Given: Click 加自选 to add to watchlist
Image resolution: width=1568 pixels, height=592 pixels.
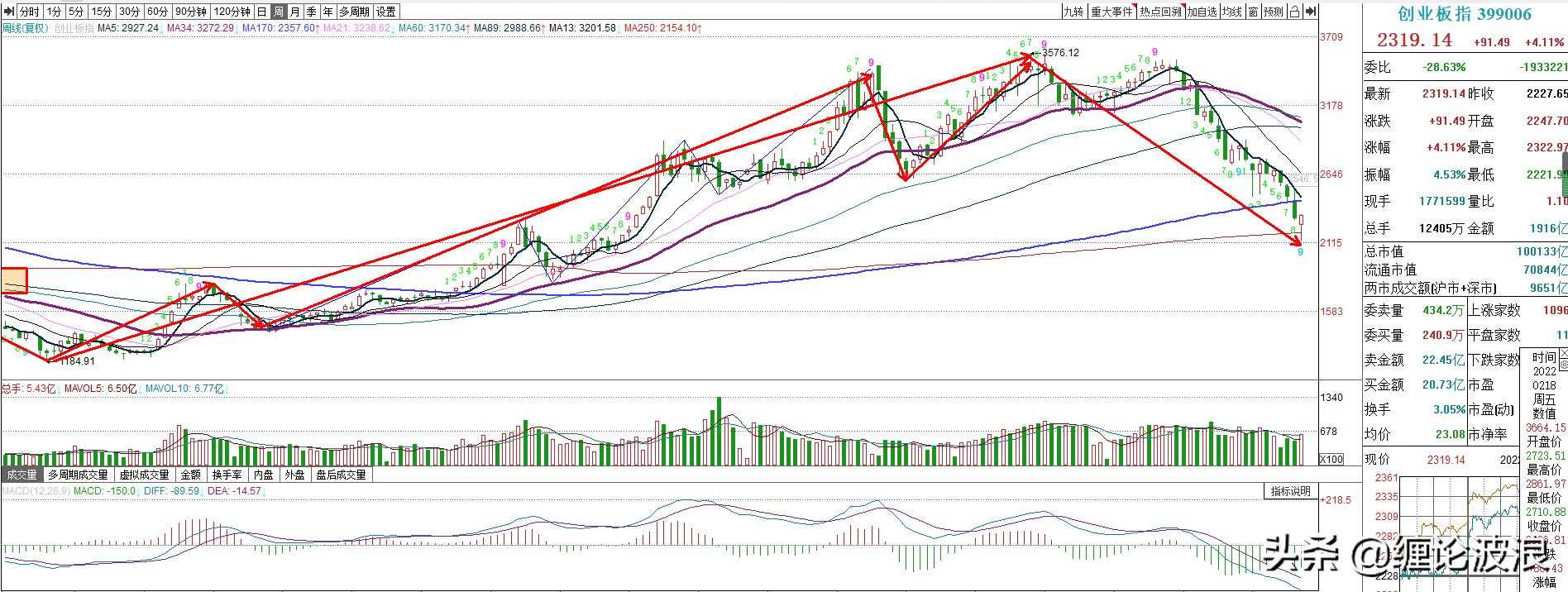Looking at the screenshot, I should point(1202,12).
